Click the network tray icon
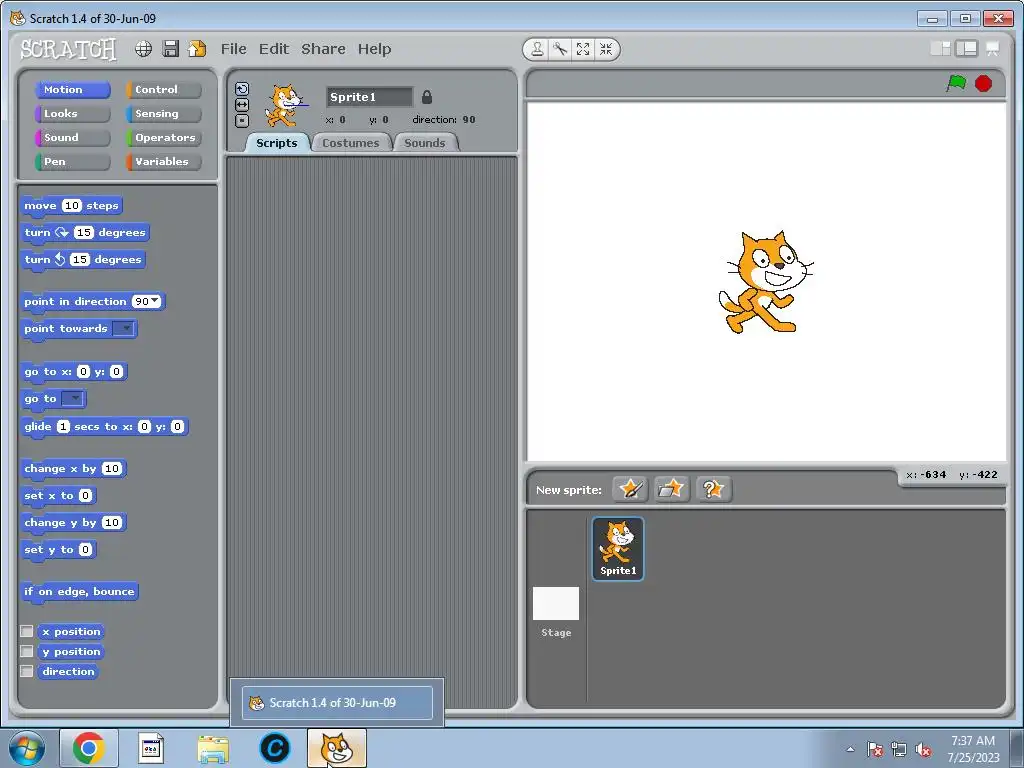The image size is (1024, 768). tap(899, 750)
